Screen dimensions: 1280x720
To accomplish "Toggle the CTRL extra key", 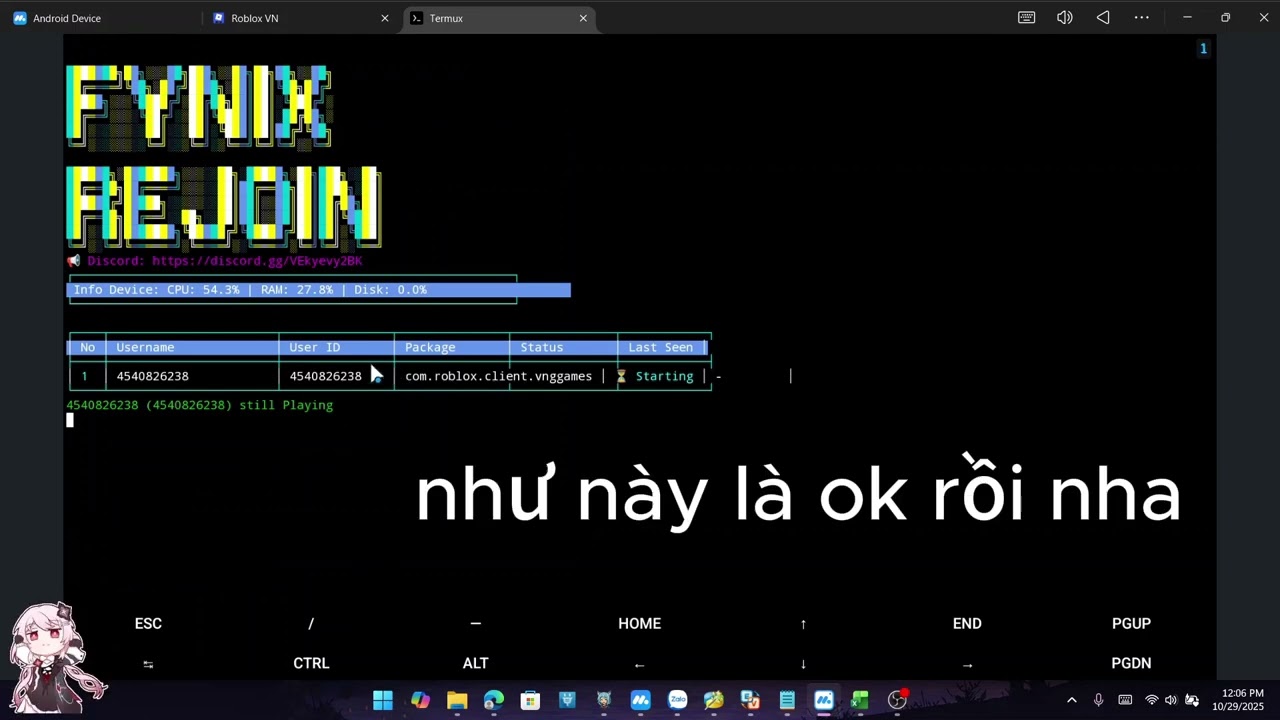I will click(311, 663).
